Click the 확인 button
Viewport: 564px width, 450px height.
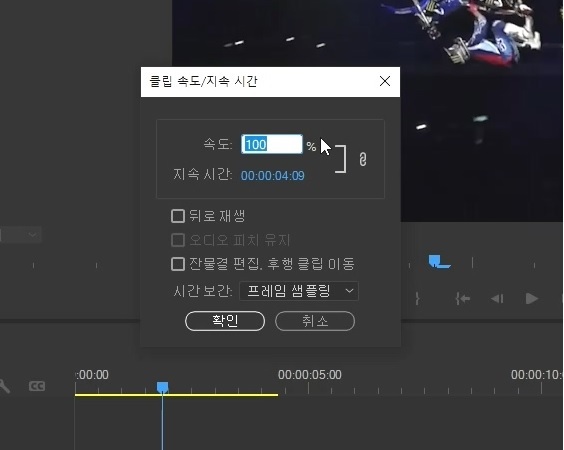click(225, 321)
